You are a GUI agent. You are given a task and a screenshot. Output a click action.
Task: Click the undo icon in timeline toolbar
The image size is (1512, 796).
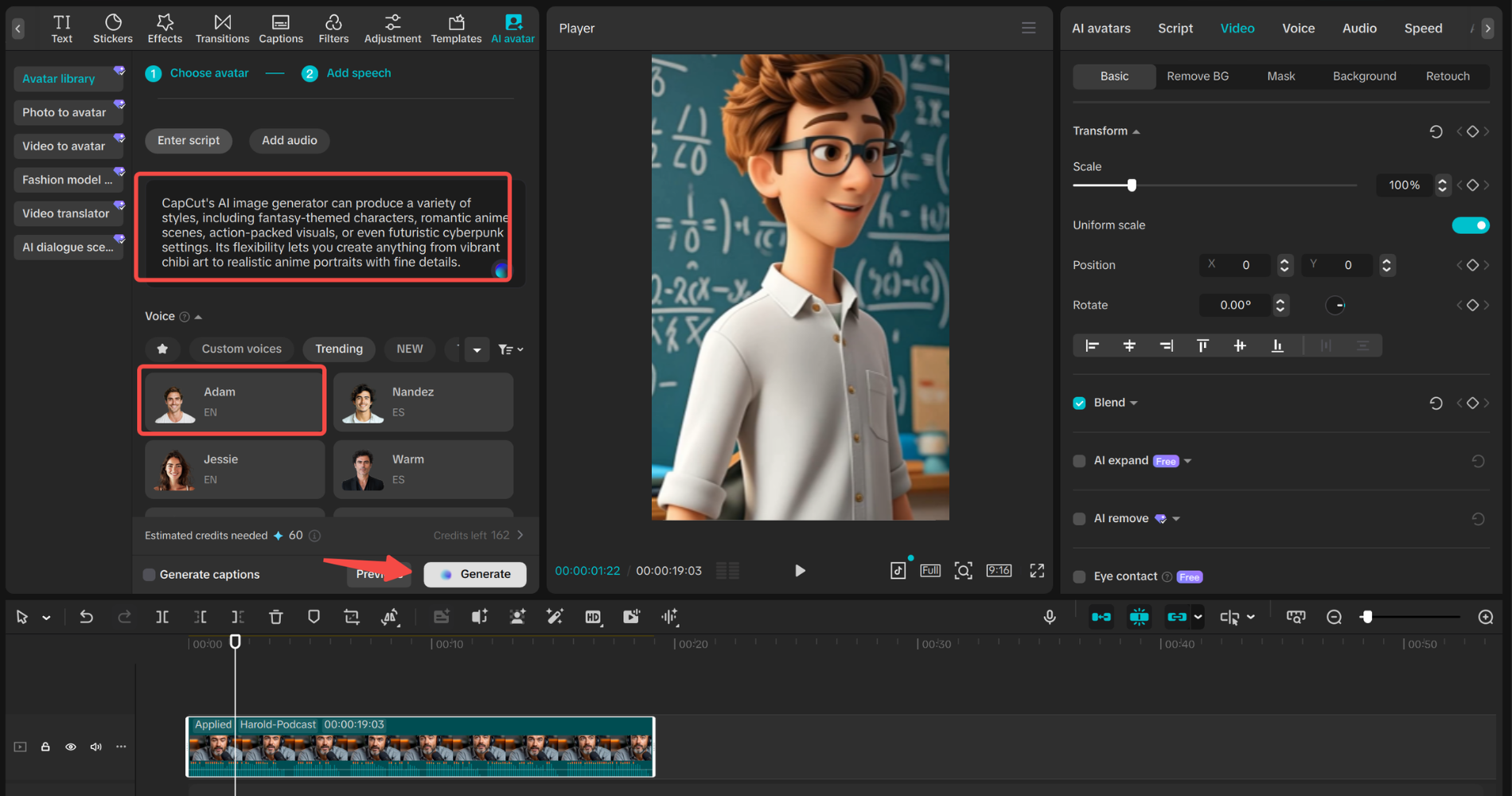click(86, 617)
